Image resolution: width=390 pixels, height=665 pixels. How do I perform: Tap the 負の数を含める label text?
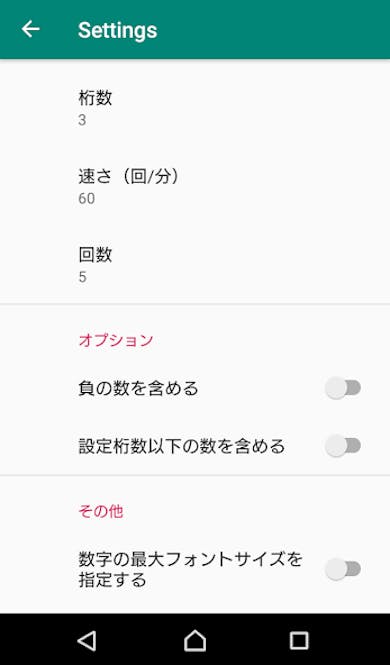click(x=138, y=388)
